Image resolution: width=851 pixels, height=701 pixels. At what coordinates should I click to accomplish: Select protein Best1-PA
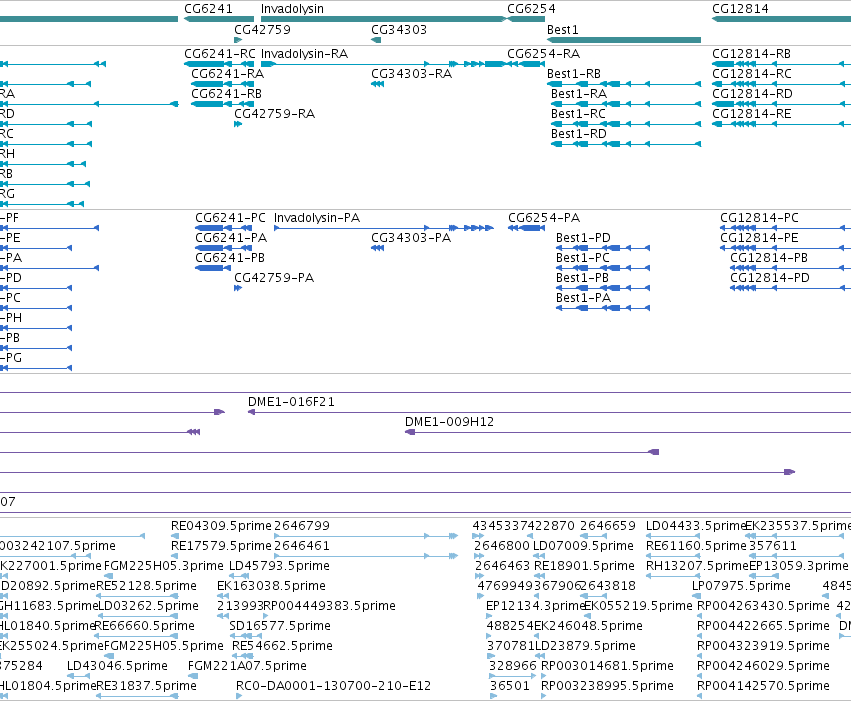tap(603, 308)
